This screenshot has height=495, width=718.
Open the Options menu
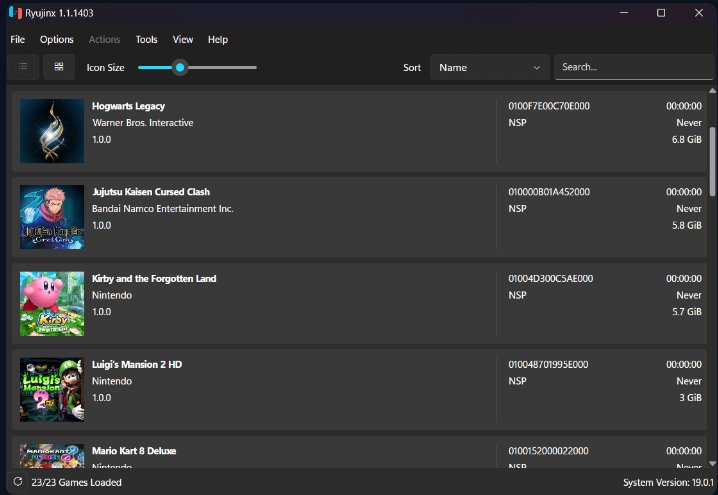[x=57, y=39]
